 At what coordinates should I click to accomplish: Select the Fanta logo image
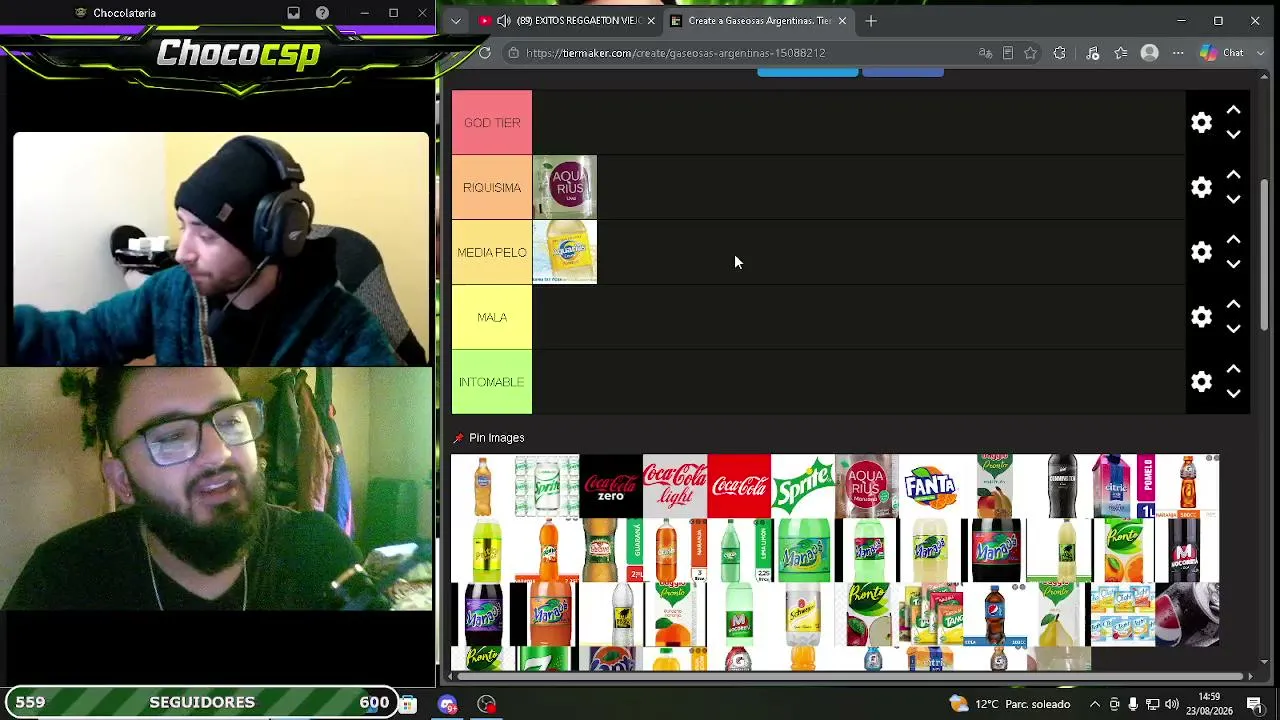[x=931, y=487]
